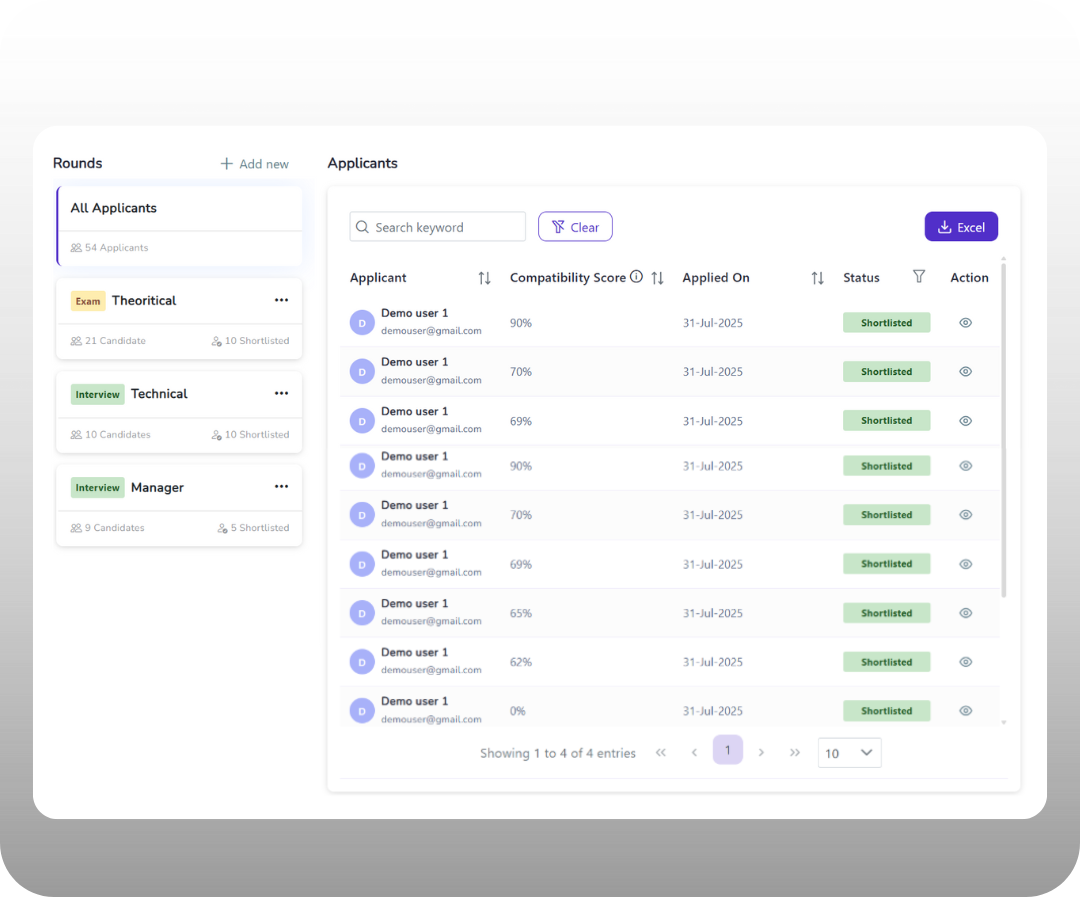Open the Status column filter funnel
Screen dimensions: 1080x897
tap(919, 277)
